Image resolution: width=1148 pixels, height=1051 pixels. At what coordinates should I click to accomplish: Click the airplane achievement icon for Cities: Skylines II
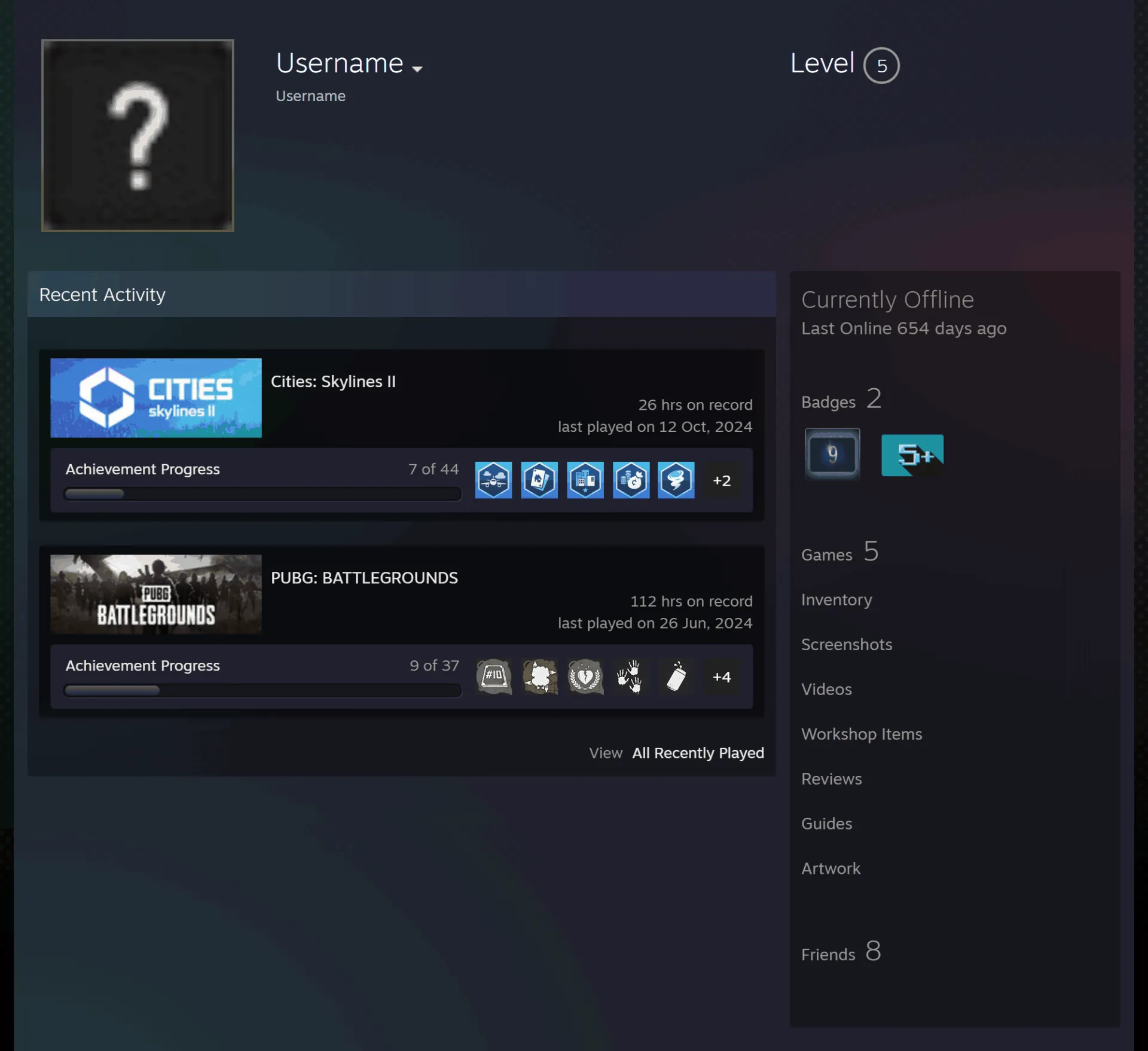click(493, 480)
